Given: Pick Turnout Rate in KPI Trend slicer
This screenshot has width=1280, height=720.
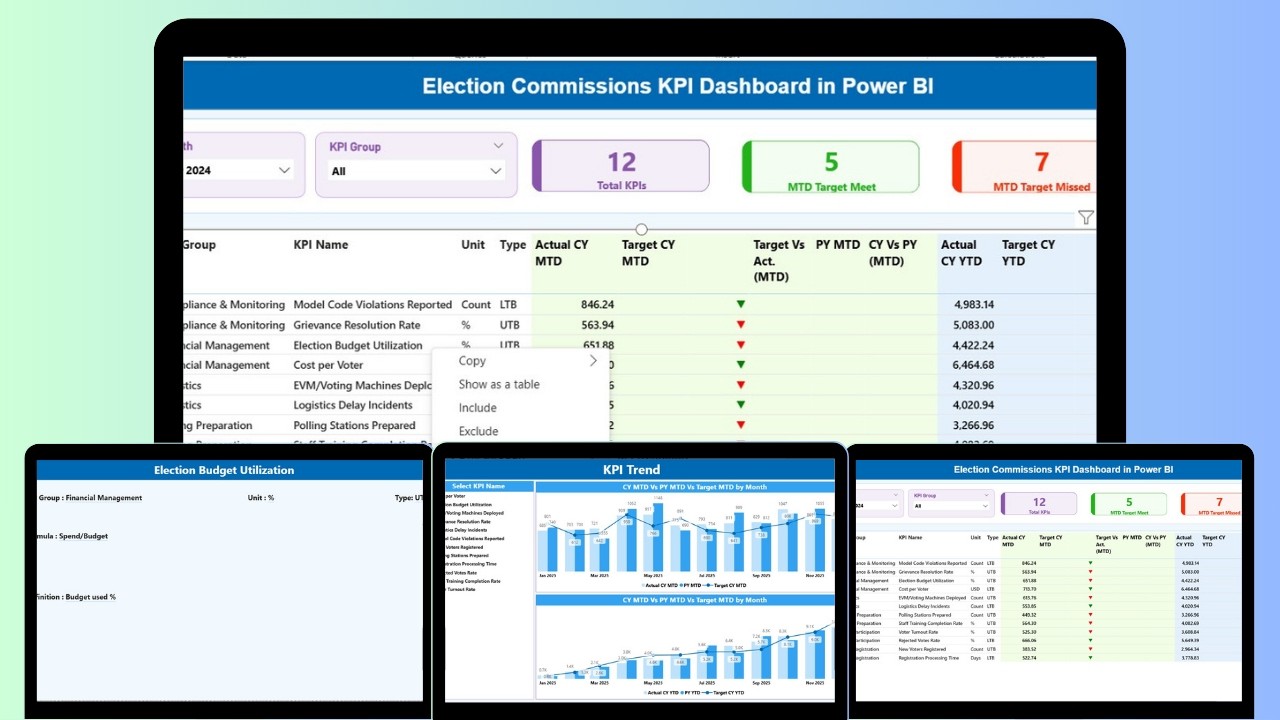Looking at the screenshot, I should click(x=461, y=589).
